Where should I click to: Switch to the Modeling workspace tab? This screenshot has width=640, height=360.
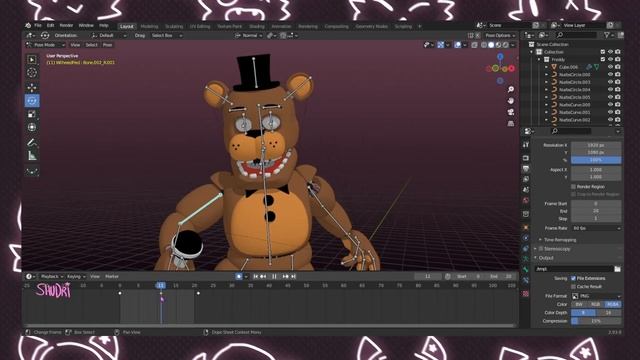(149, 27)
